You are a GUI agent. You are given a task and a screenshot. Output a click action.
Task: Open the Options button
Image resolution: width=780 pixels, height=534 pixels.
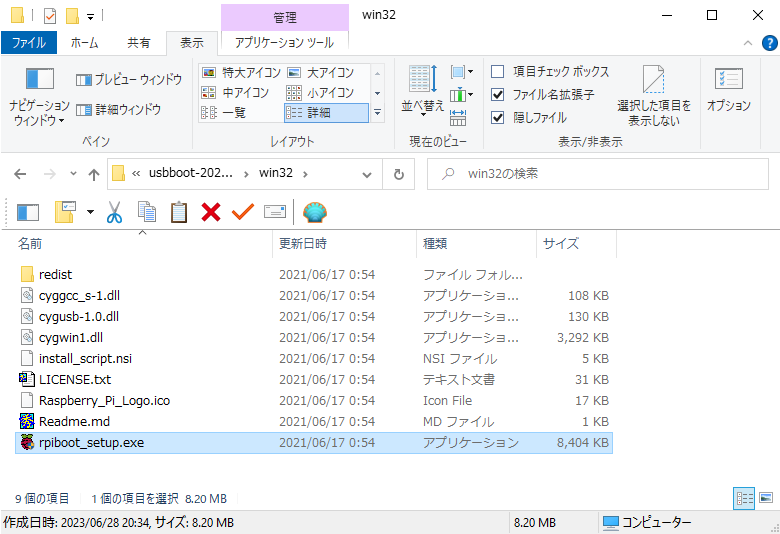tap(729, 90)
